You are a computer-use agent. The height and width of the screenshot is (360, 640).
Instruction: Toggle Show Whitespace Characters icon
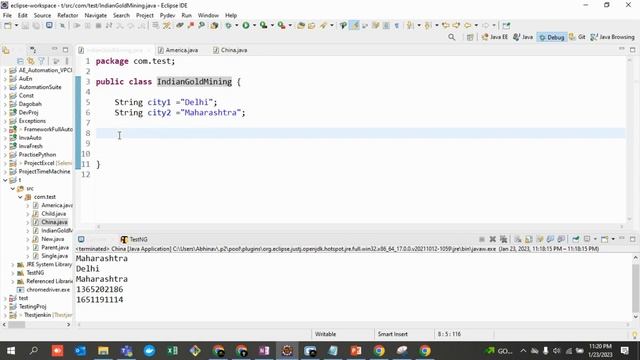(x=396, y=25)
